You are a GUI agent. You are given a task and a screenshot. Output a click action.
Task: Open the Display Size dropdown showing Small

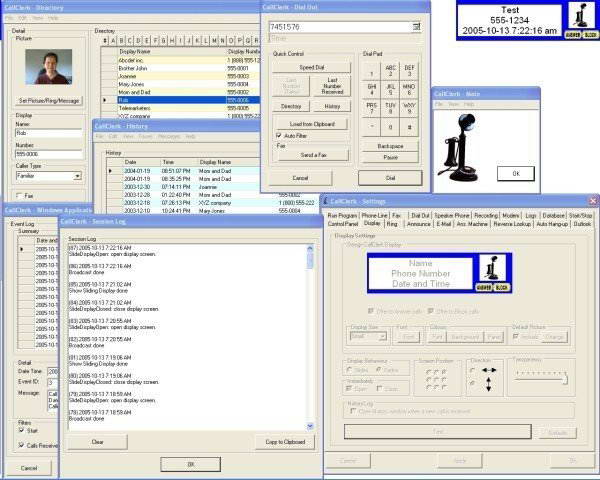382,336
